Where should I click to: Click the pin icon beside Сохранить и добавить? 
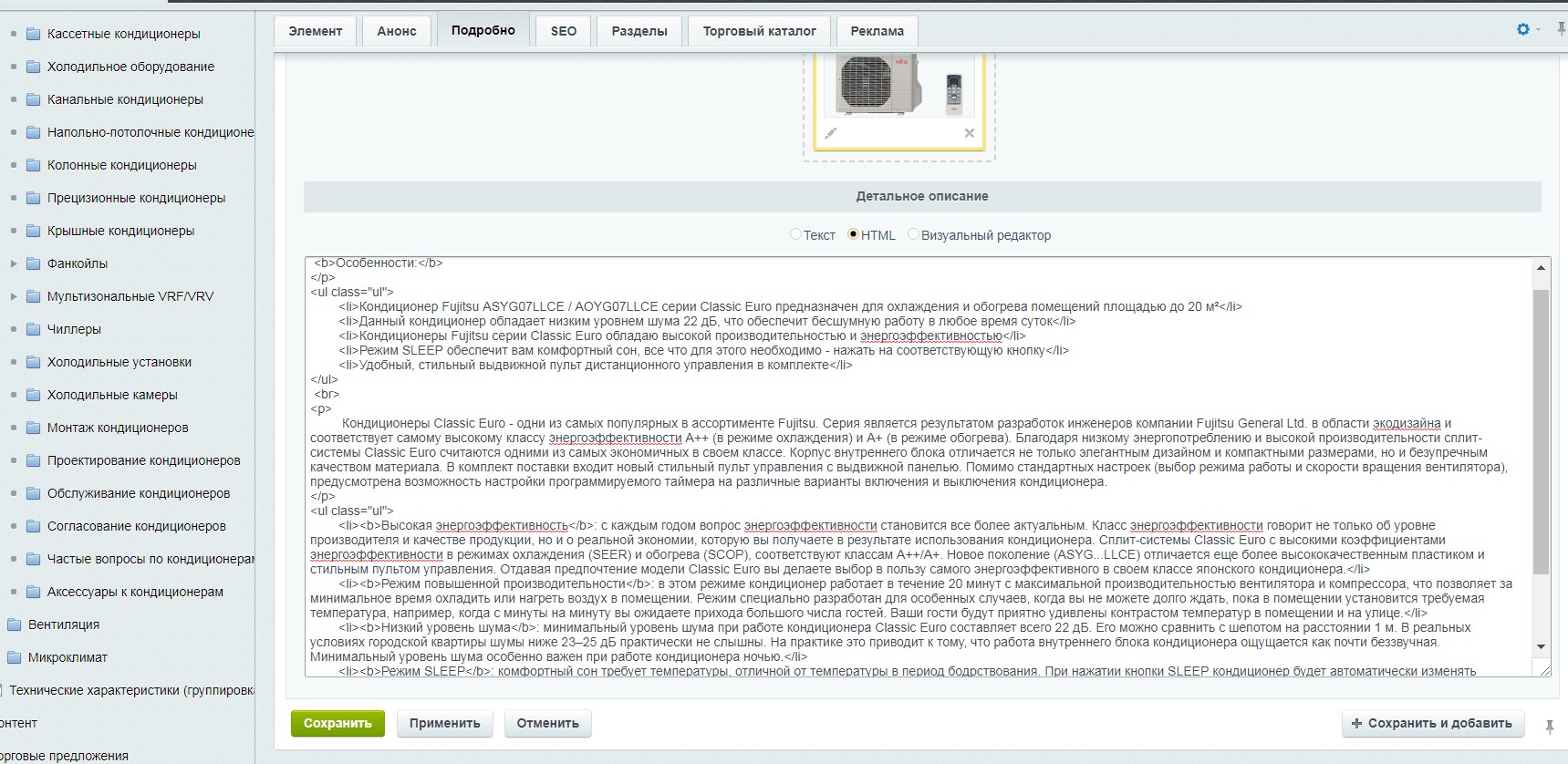tap(1549, 727)
